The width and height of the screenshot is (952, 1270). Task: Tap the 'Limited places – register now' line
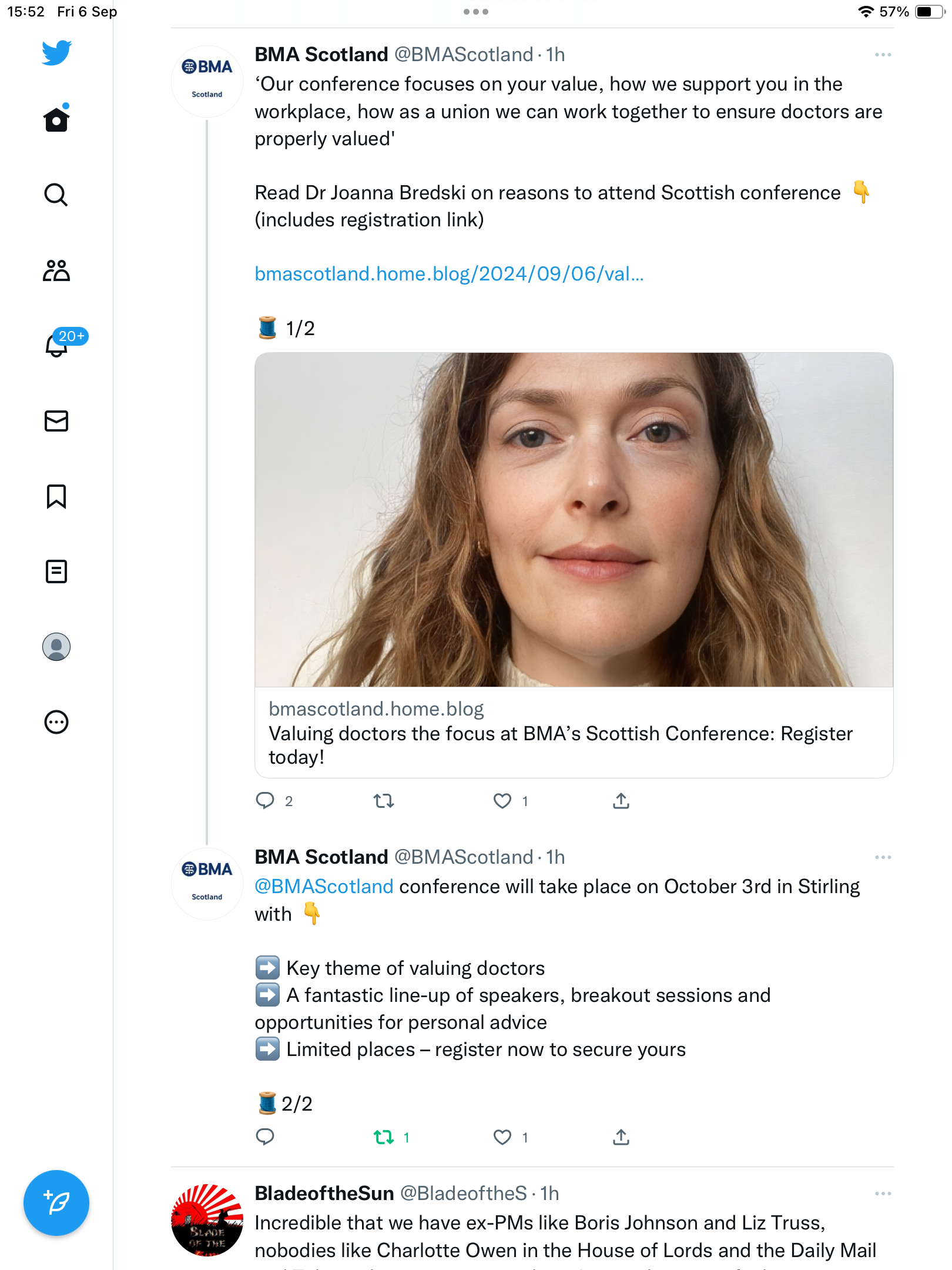tap(486, 1050)
